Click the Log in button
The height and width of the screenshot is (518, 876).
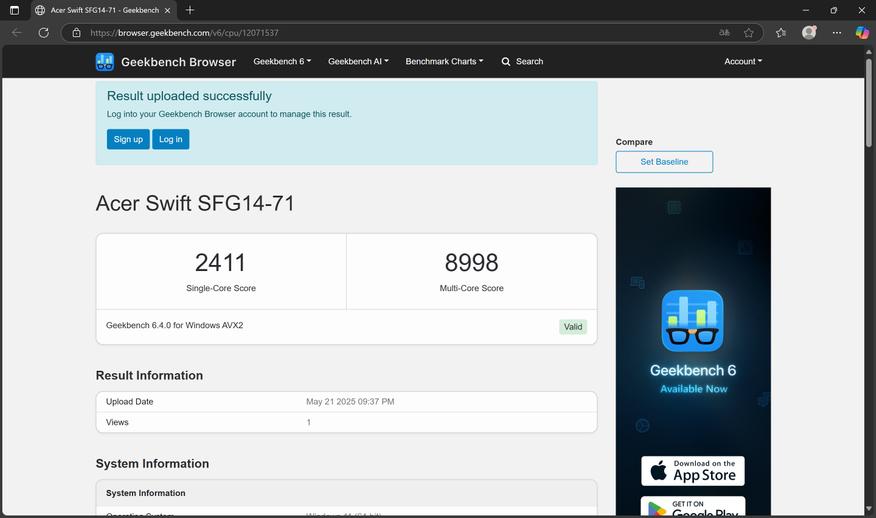[x=170, y=139]
